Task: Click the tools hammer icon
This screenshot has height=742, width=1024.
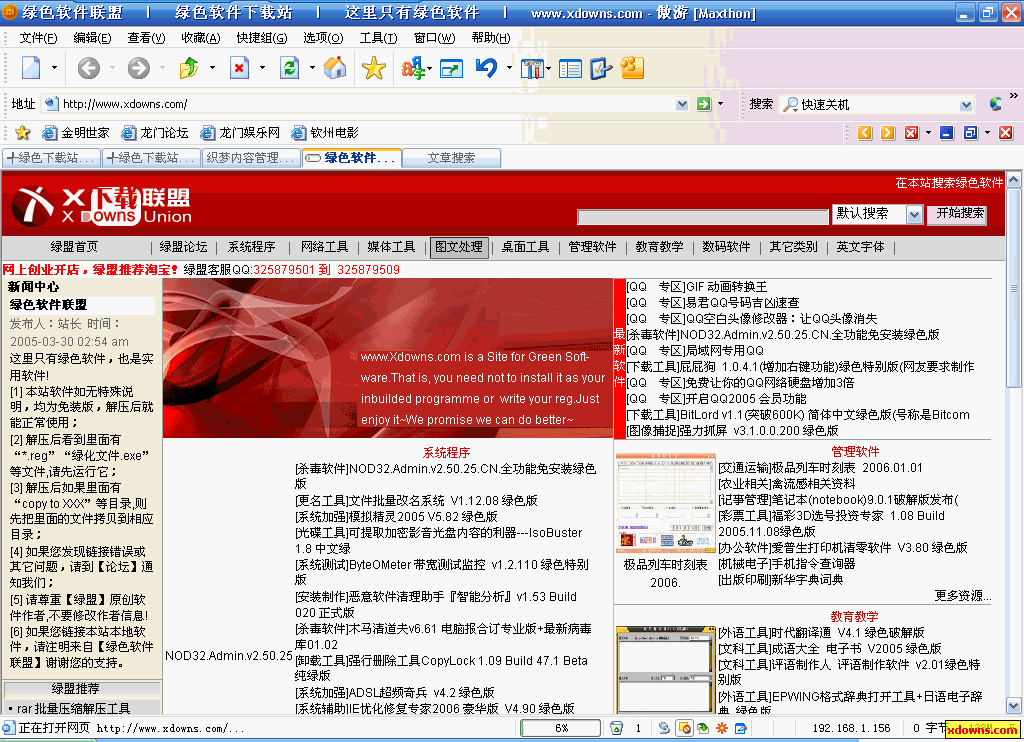Action: (532, 68)
